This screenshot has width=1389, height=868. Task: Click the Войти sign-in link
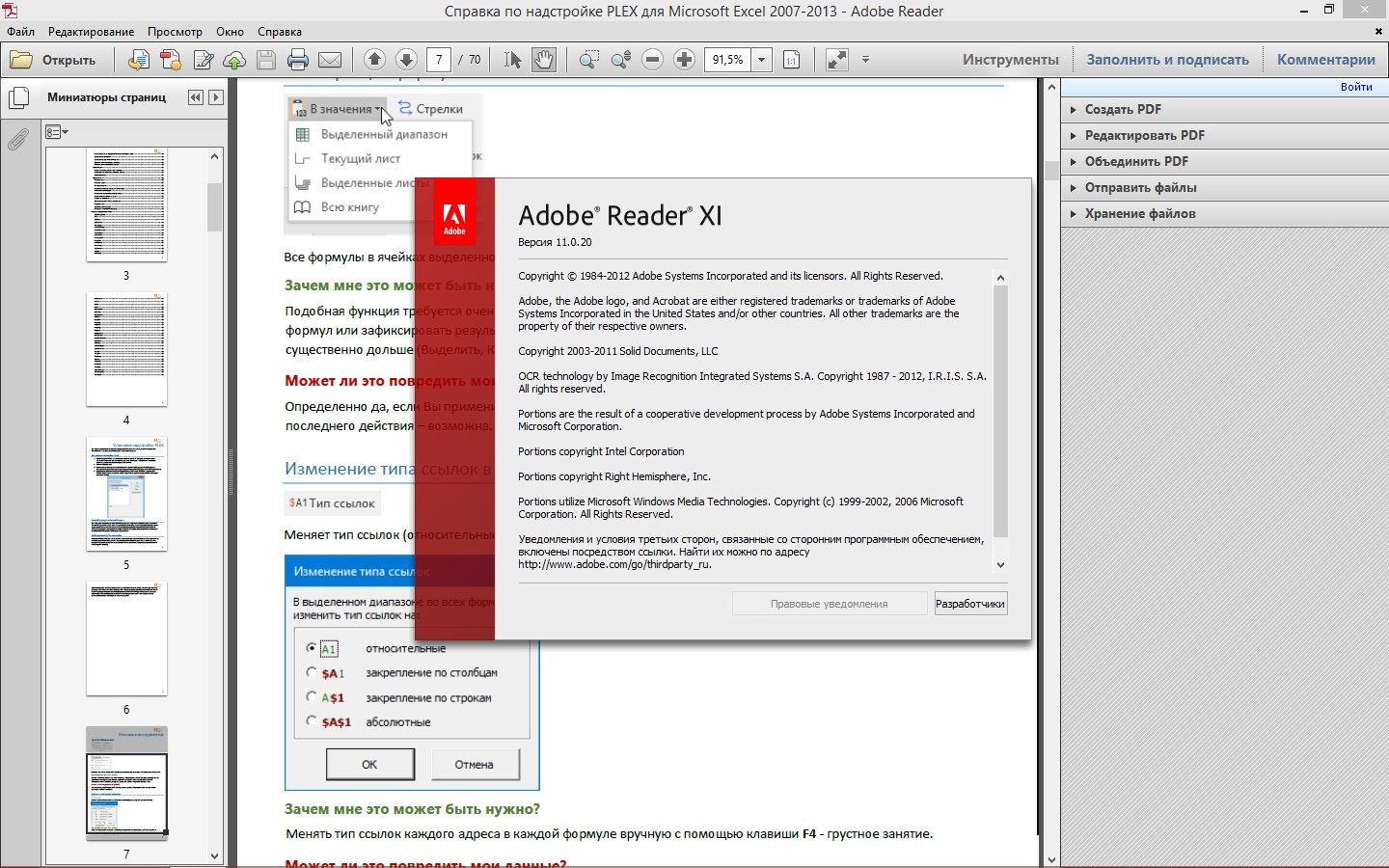[1355, 87]
